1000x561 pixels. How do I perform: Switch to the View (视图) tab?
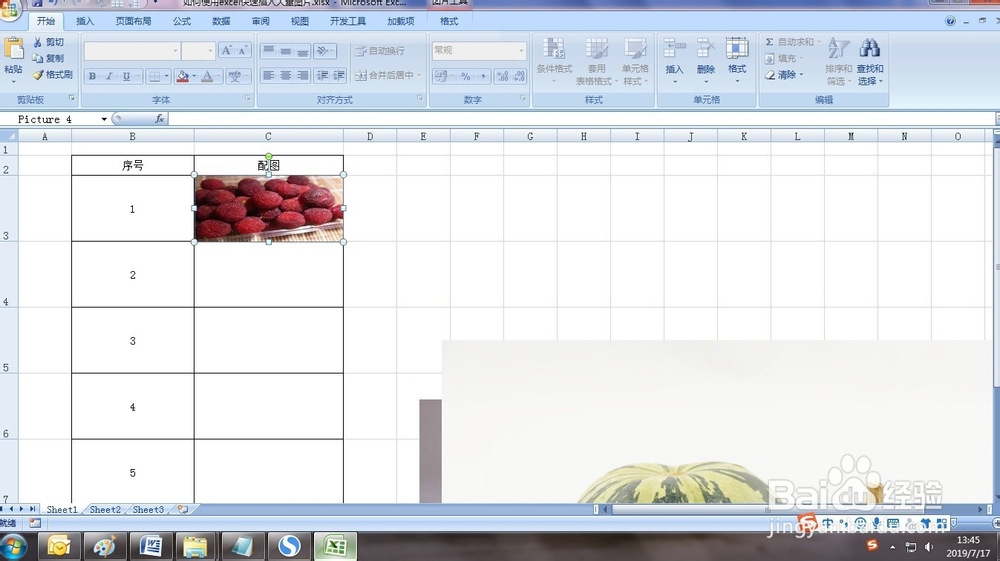(300, 21)
